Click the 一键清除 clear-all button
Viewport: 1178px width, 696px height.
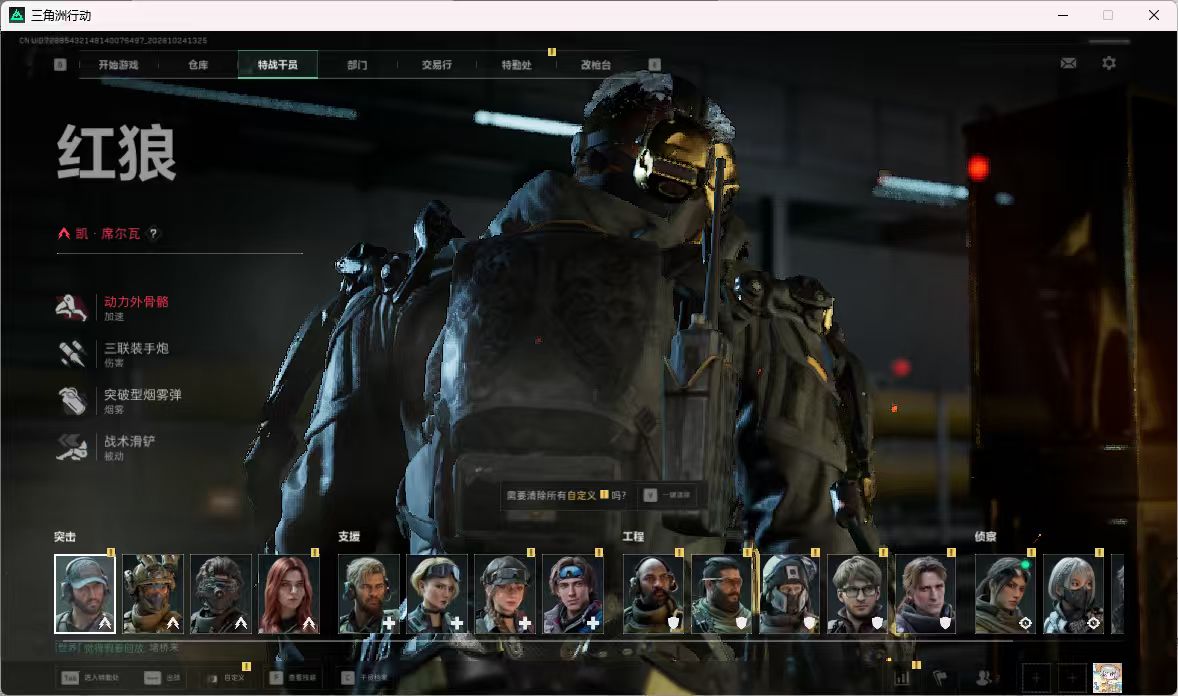(667, 495)
